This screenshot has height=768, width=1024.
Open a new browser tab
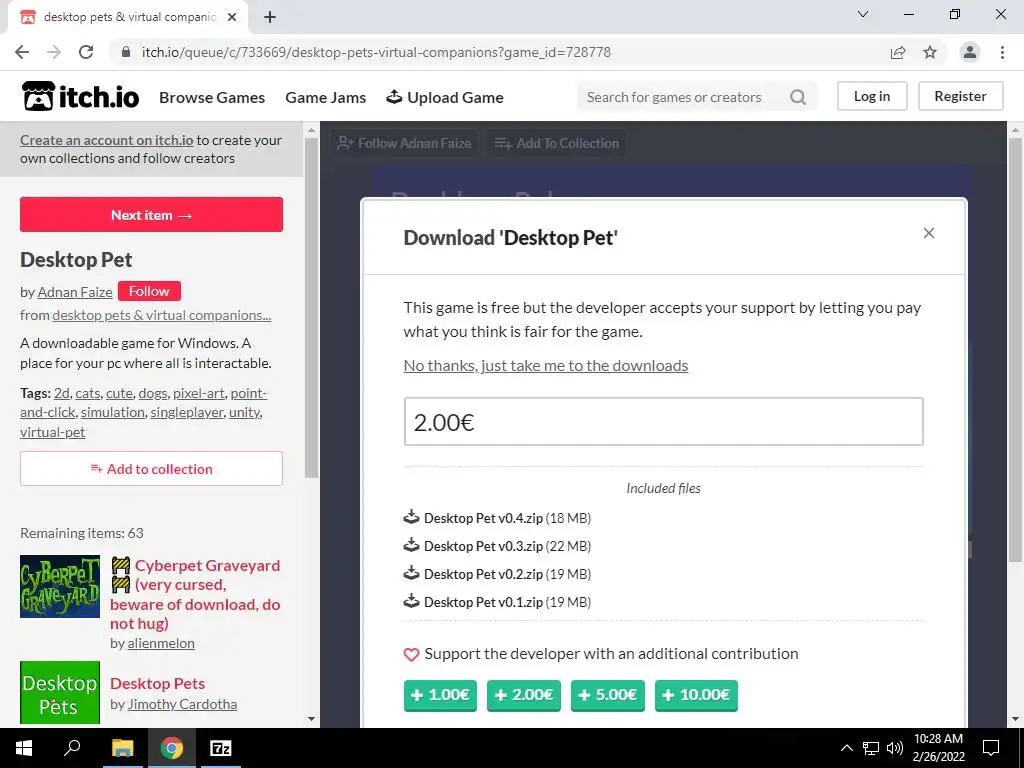[270, 17]
